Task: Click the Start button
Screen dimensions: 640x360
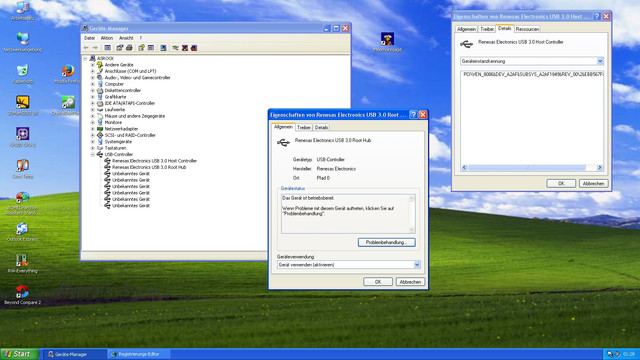Action: (x=19, y=354)
